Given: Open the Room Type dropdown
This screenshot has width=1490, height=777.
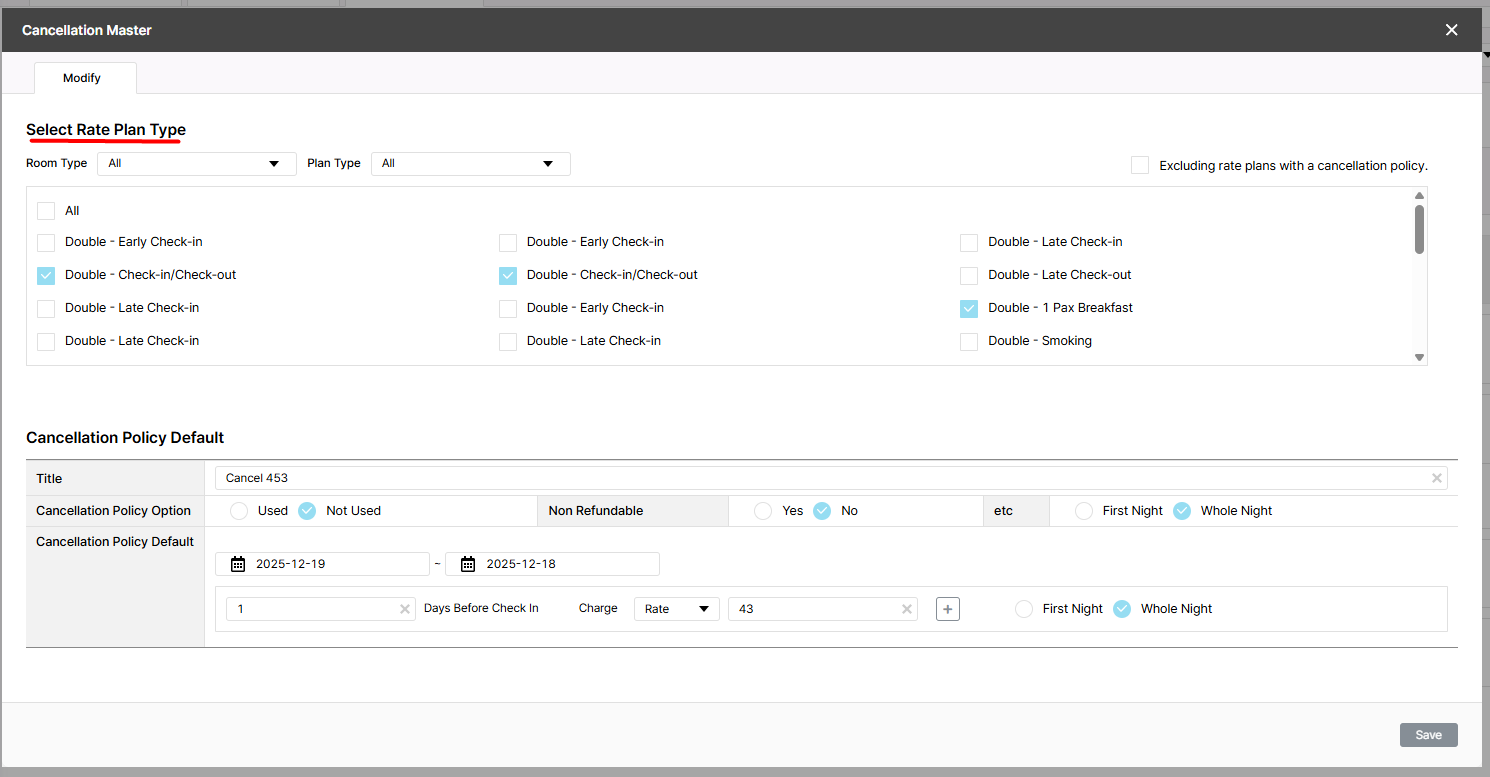Looking at the screenshot, I should pos(196,164).
